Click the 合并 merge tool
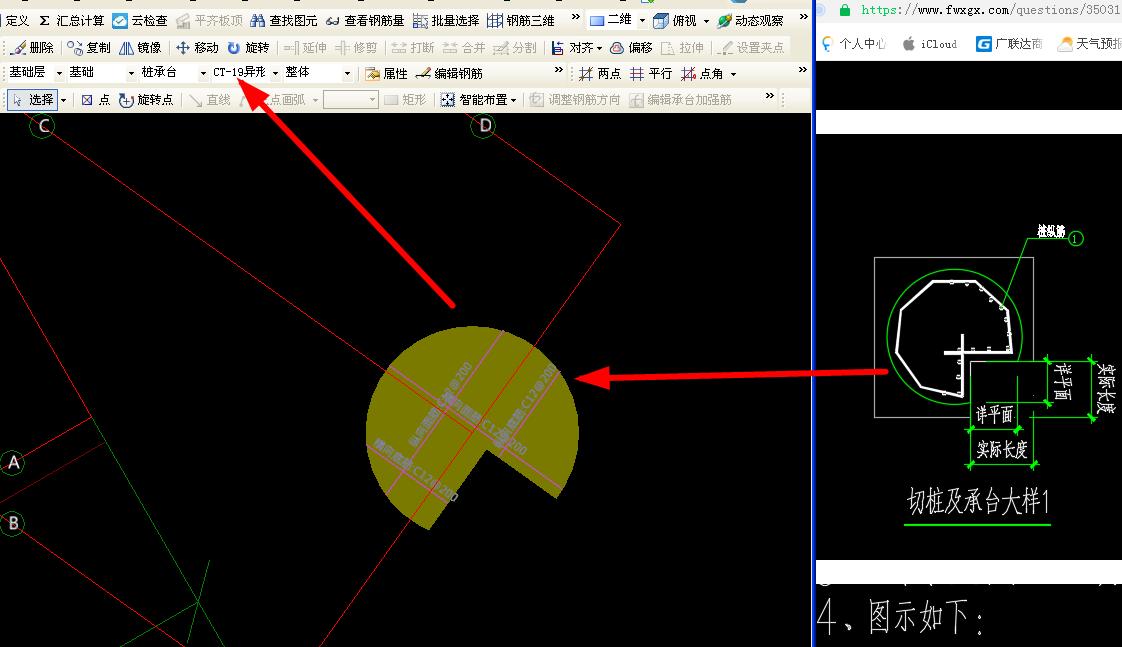 click(464, 47)
